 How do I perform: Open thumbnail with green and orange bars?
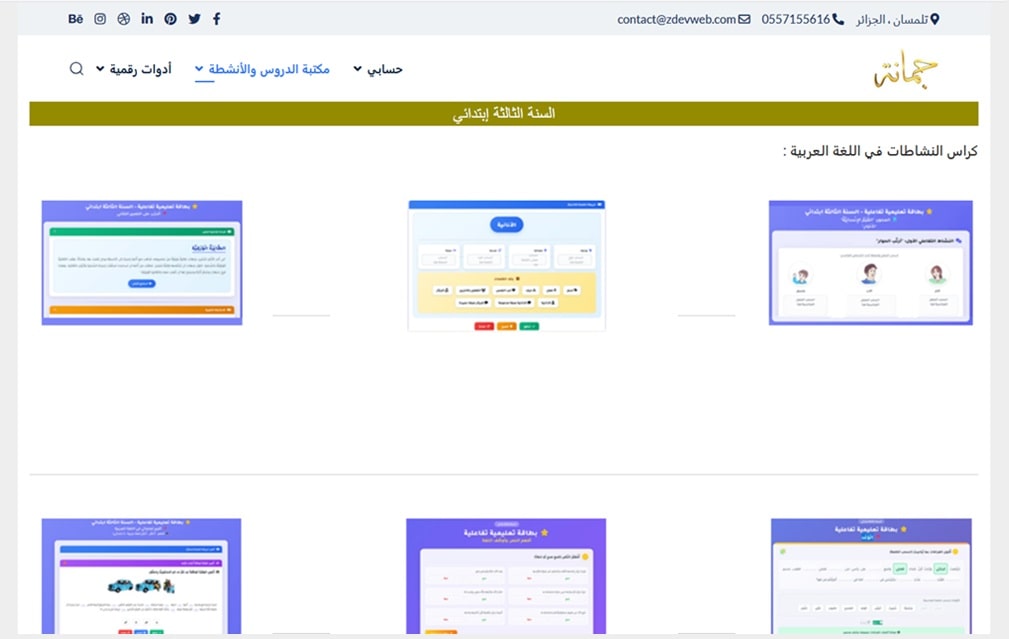(x=142, y=262)
